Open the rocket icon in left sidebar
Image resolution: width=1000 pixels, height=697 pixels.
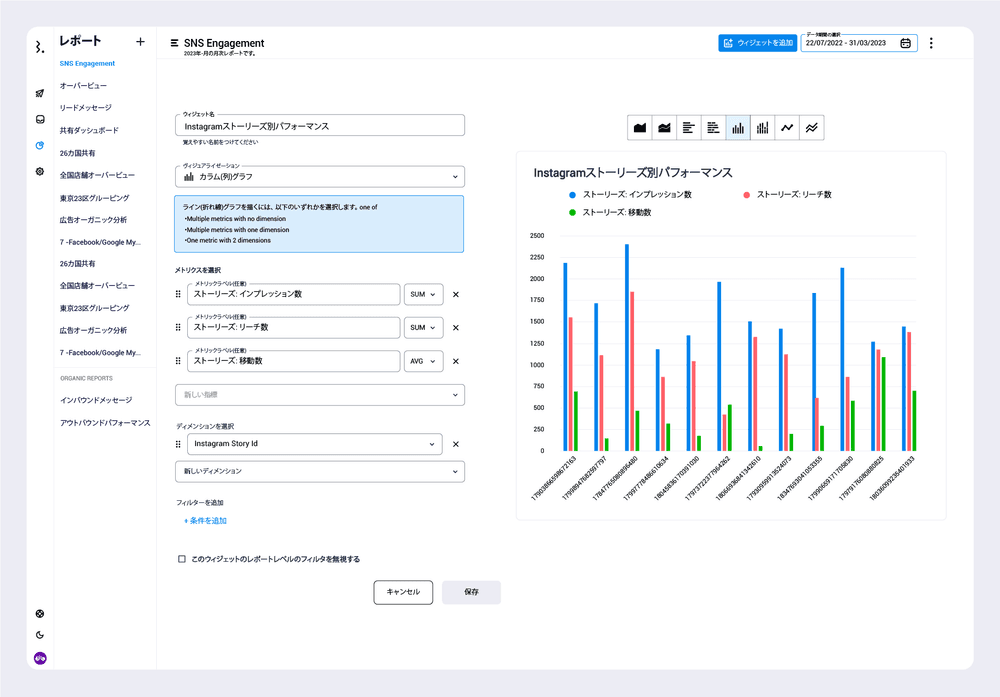point(40,93)
